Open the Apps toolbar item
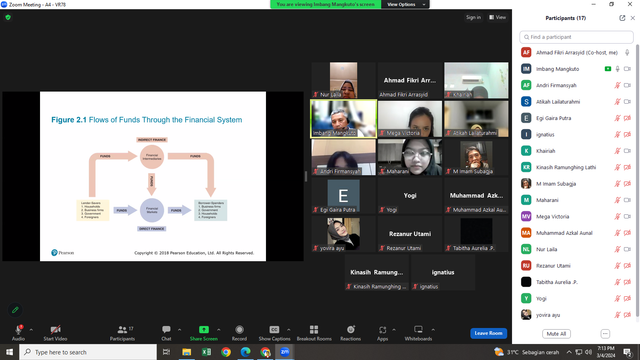Viewport: 640px width, 360px height. (x=382, y=333)
